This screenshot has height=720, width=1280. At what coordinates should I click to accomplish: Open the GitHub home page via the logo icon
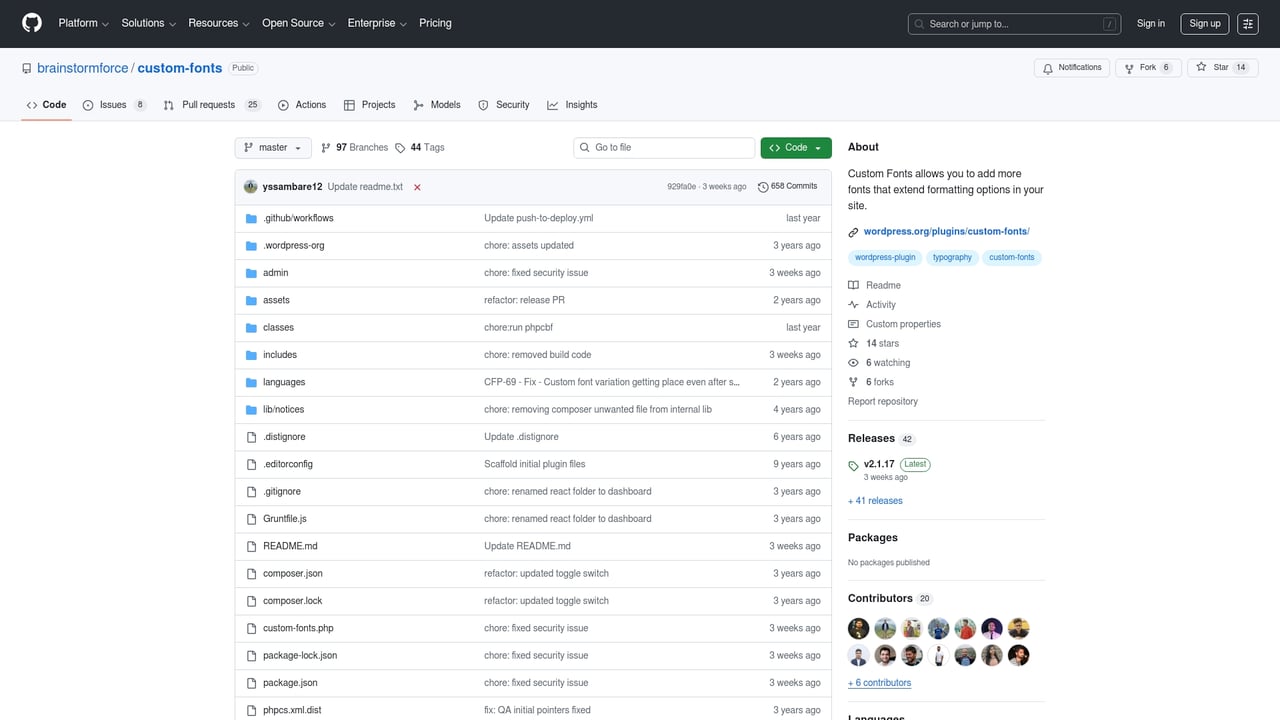pyautogui.click(x=31, y=23)
